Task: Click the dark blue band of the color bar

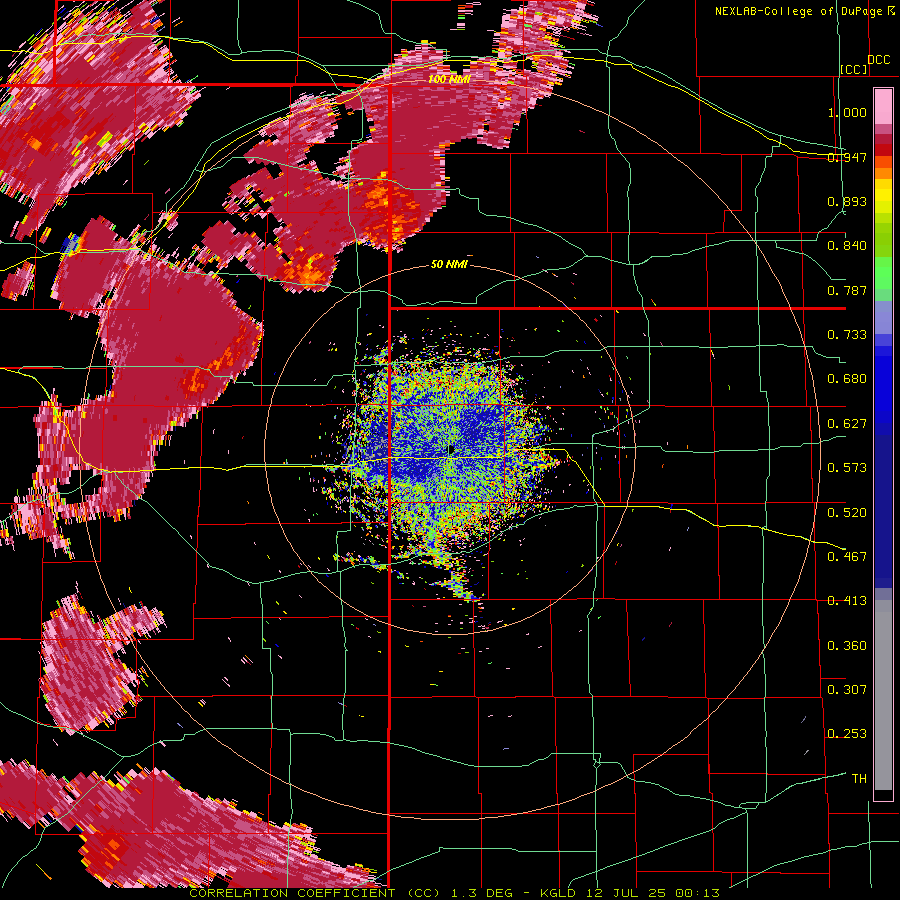Action: pos(883,511)
